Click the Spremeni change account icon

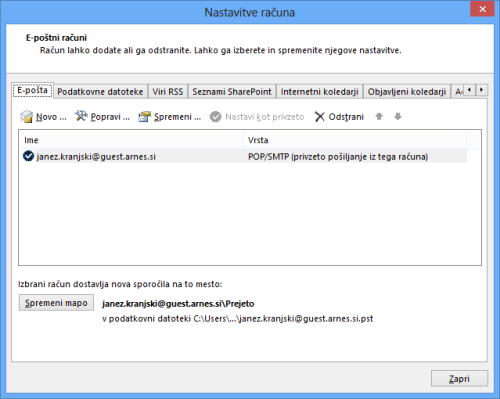click(145, 116)
